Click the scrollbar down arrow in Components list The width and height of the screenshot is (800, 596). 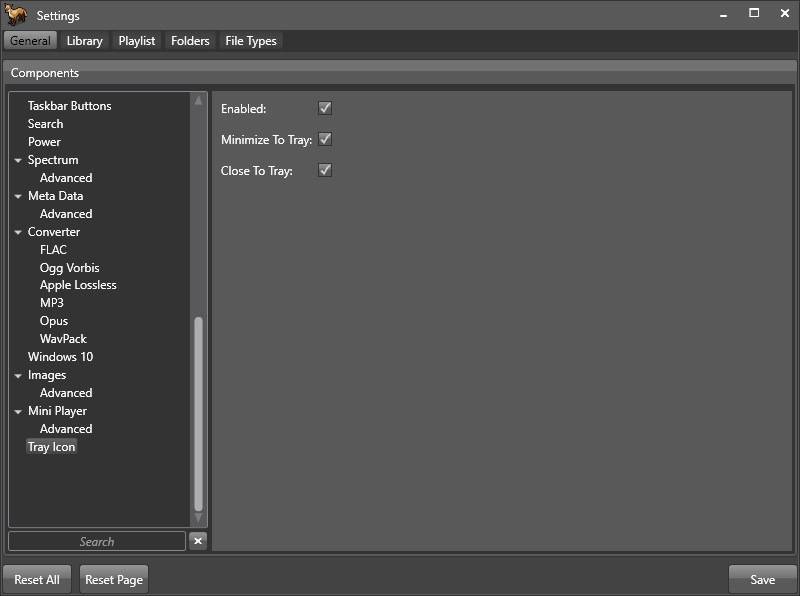coord(198,519)
